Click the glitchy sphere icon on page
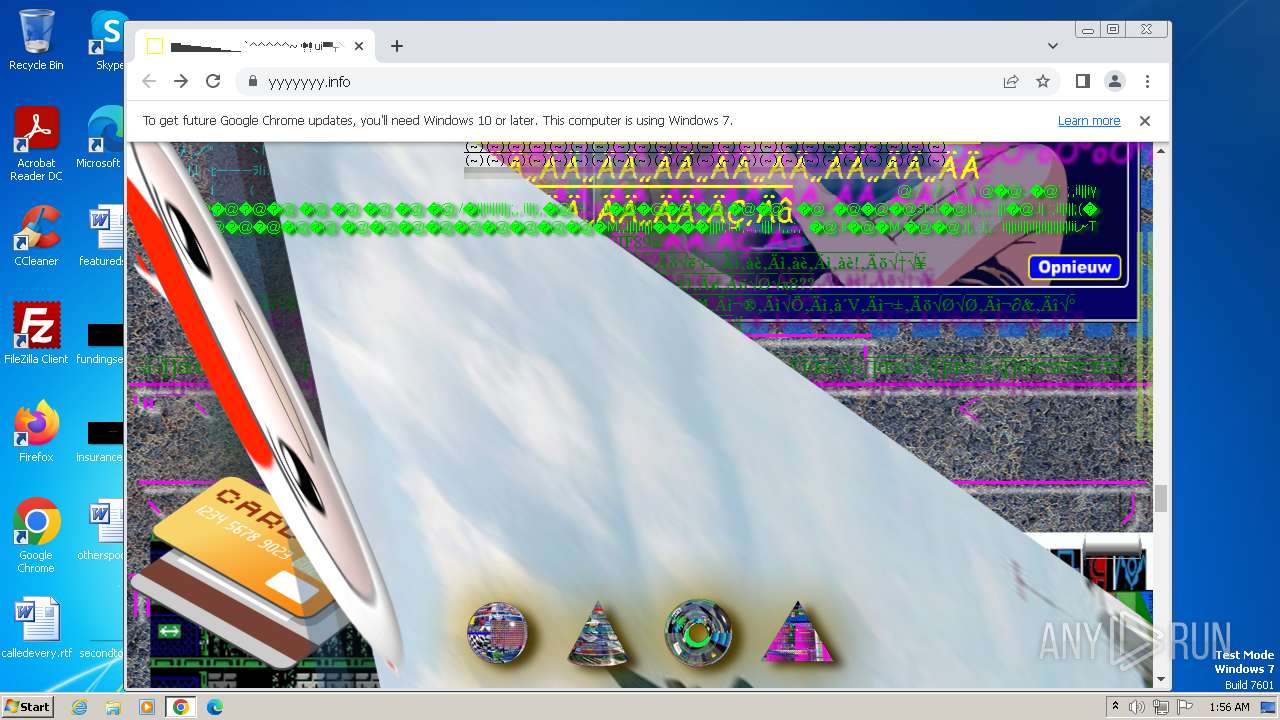Viewport: 1280px width, 720px height. (x=497, y=633)
